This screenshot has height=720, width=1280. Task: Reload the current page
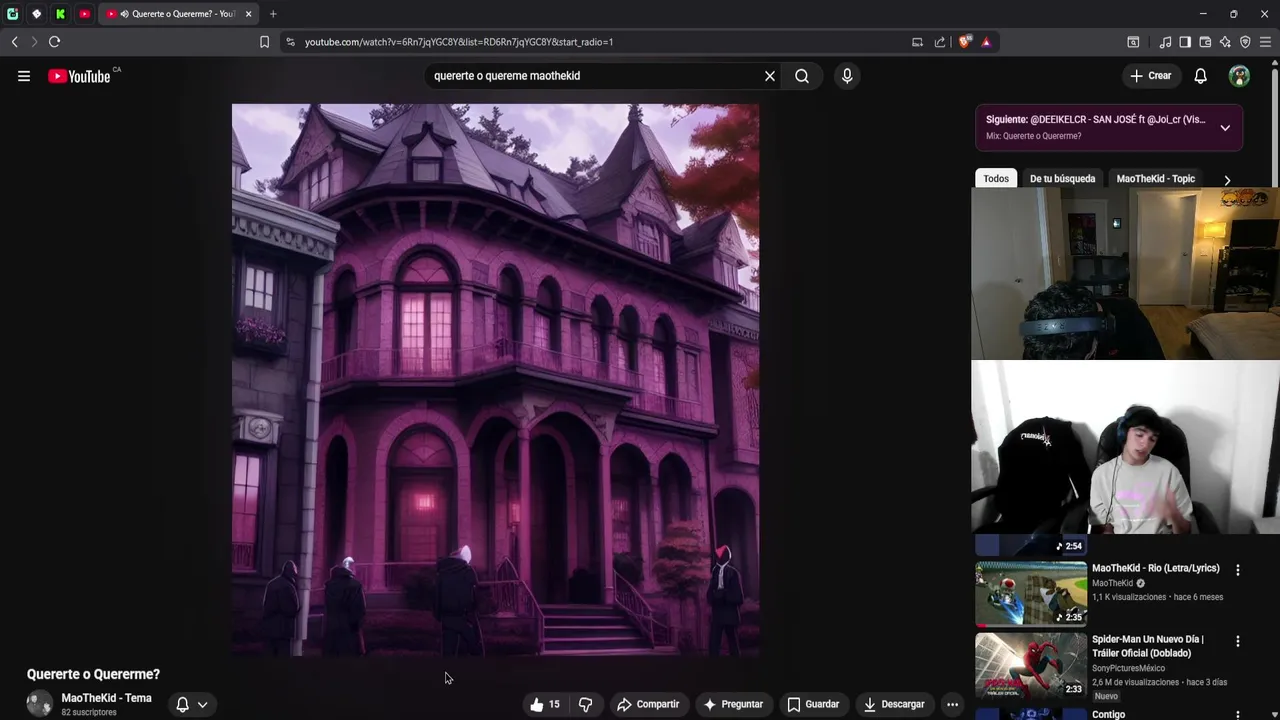(x=54, y=42)
